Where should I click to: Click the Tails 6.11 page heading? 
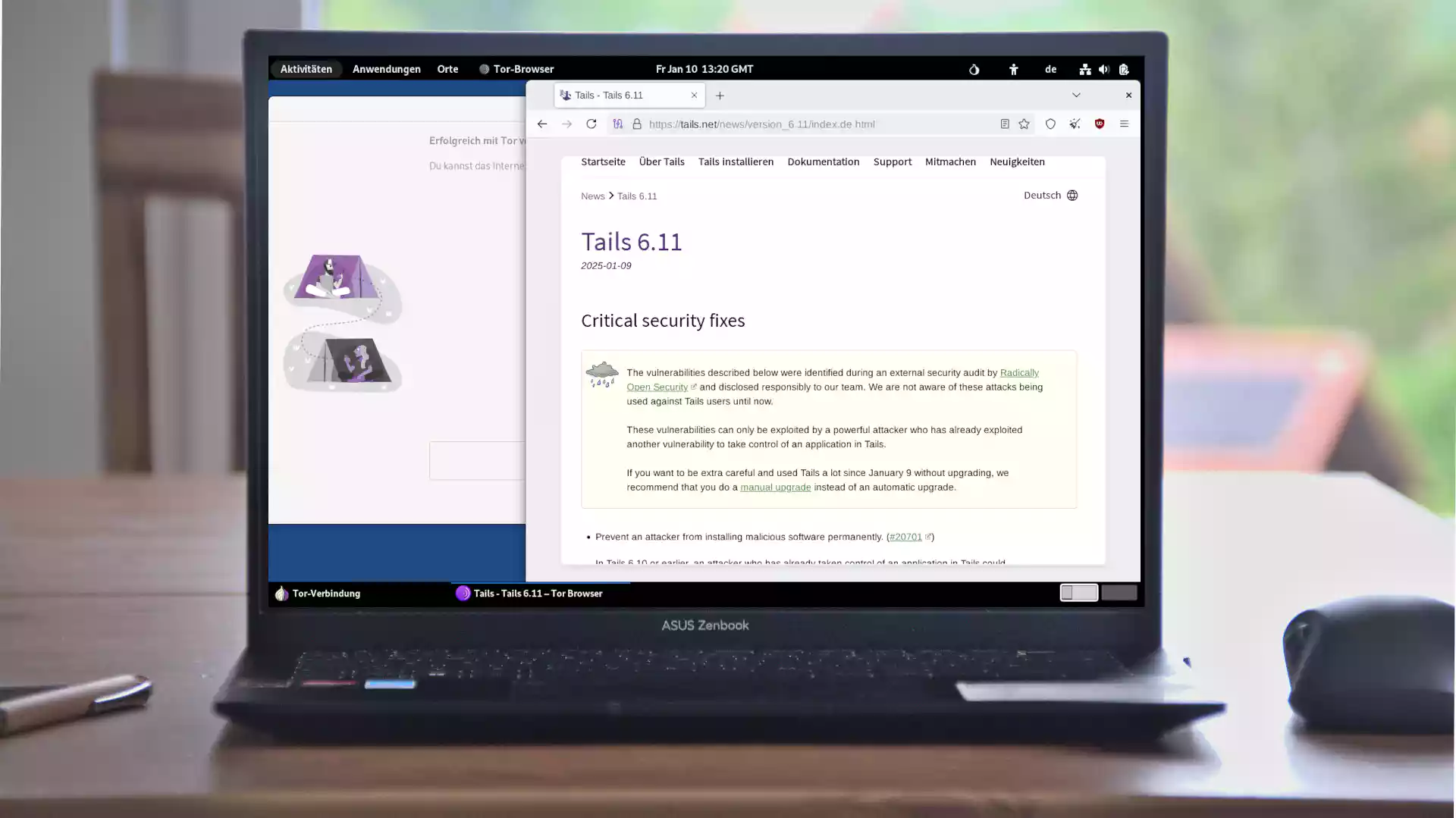point(632,242)
